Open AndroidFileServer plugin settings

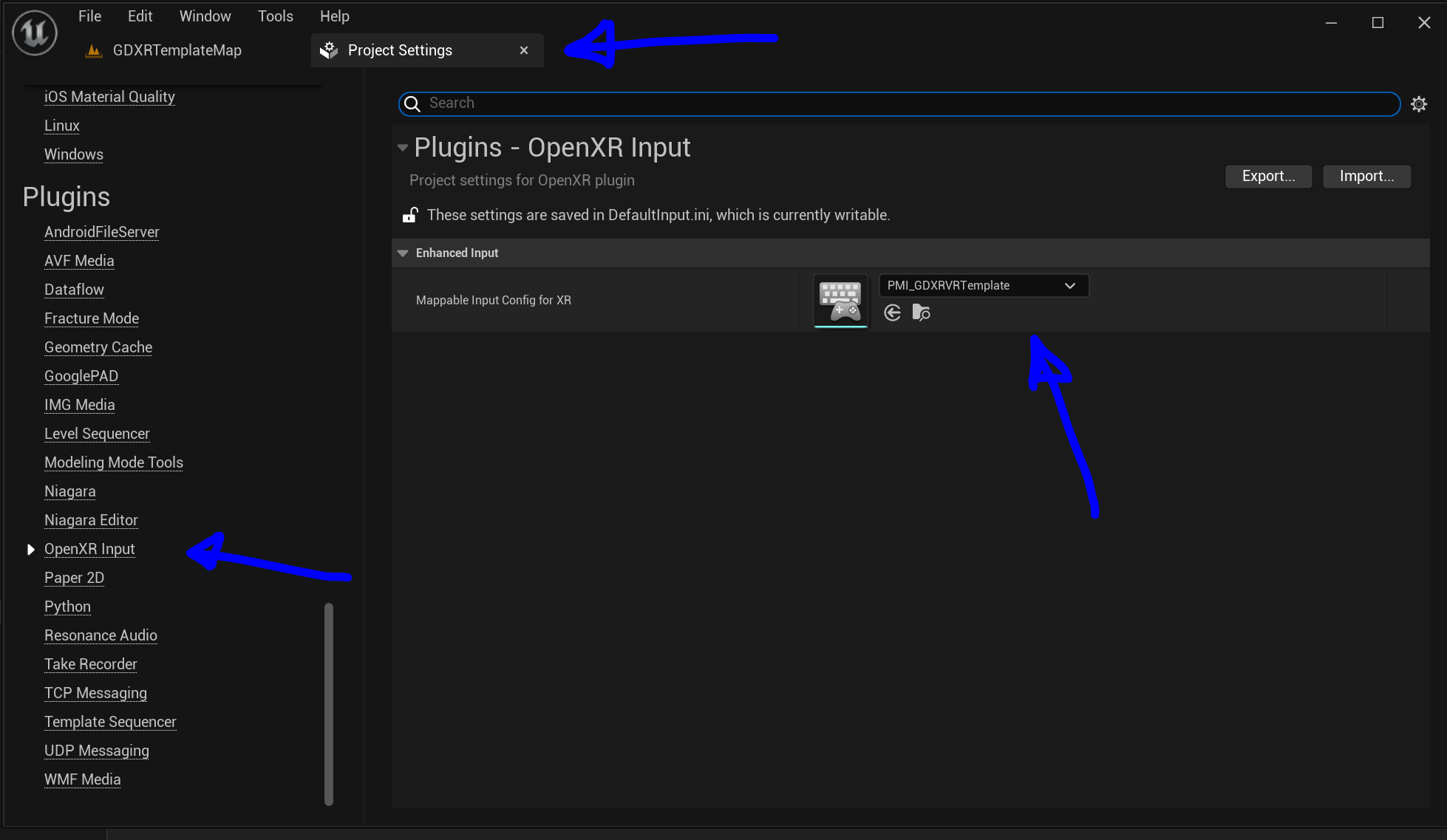(102, 232)
